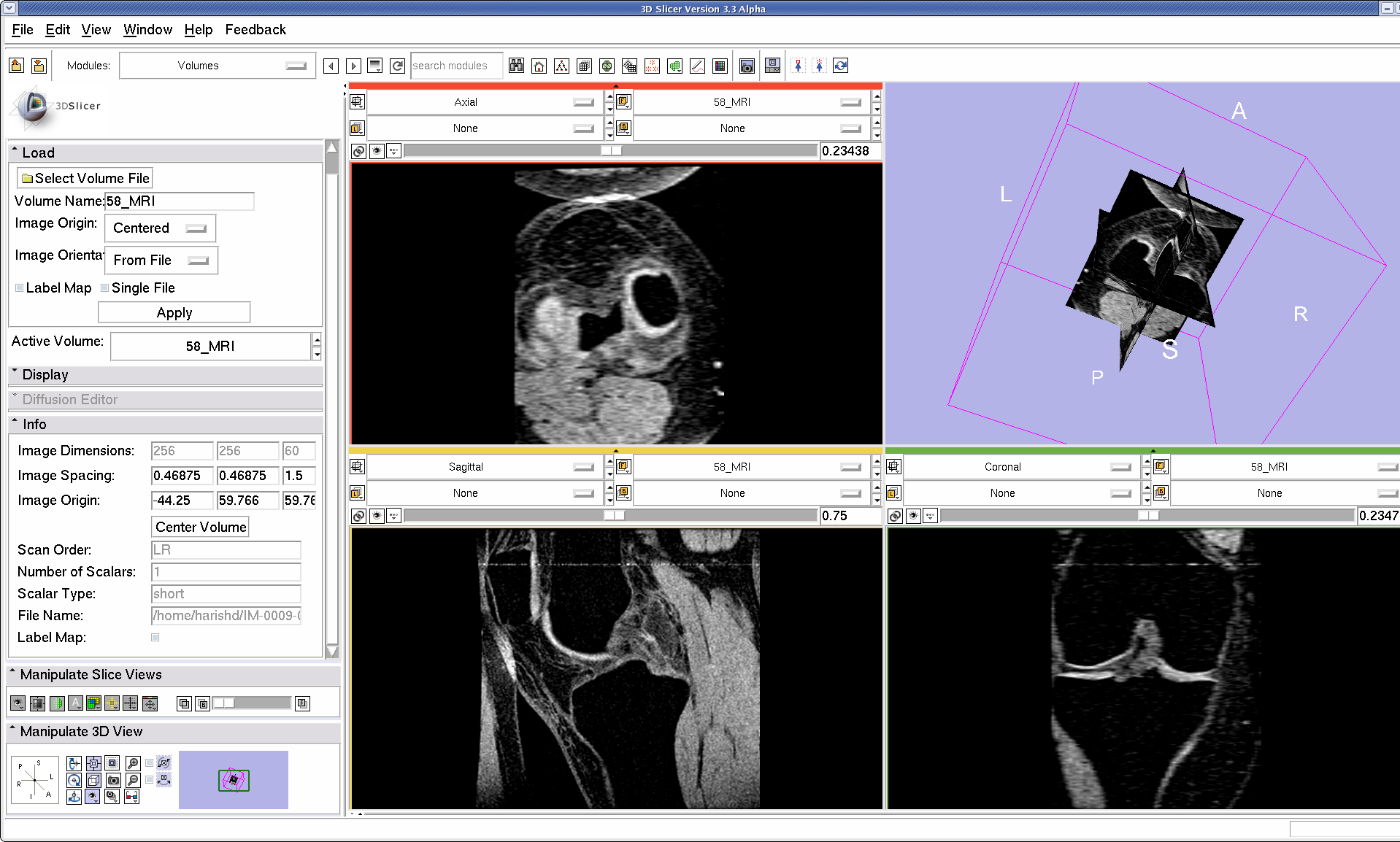Open the Image Origin Centered dropdown
Screen dimensions: 1400x842
point(160,228)
